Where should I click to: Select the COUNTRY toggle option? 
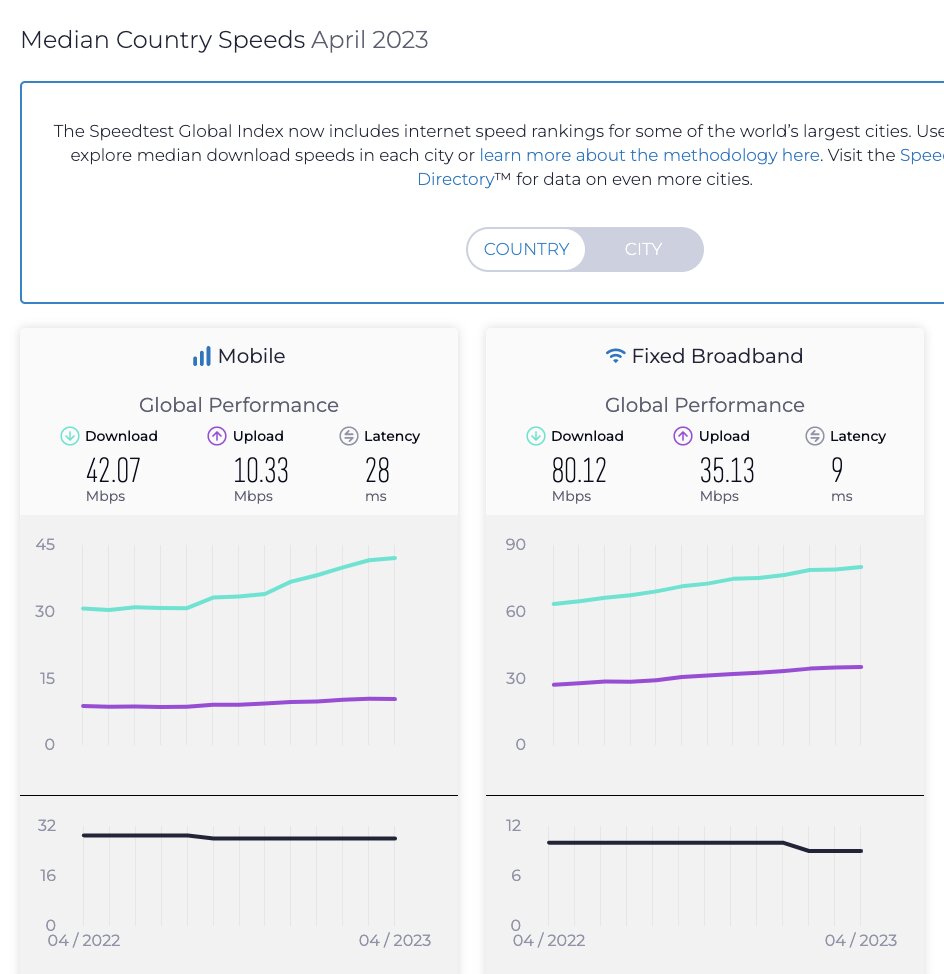(526, 249)
